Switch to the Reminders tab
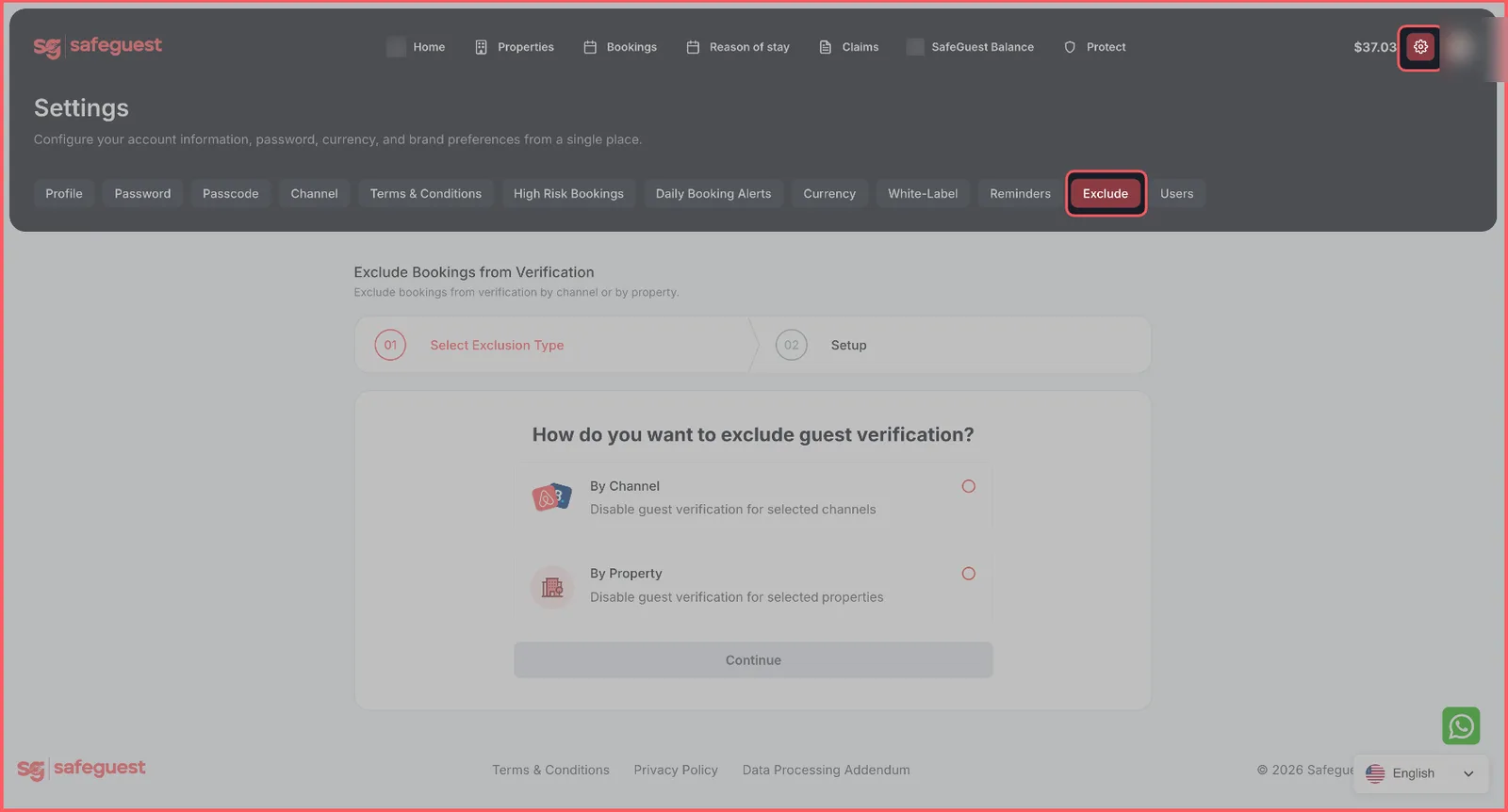Viewport: 1508px width, 812px height. 1020,193
